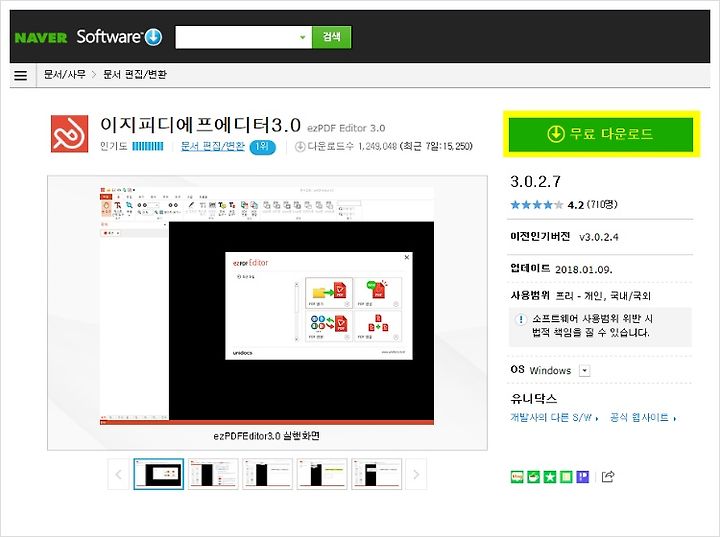
Task: Click the 다운로드수 download count icon
Action: [300, 147]
